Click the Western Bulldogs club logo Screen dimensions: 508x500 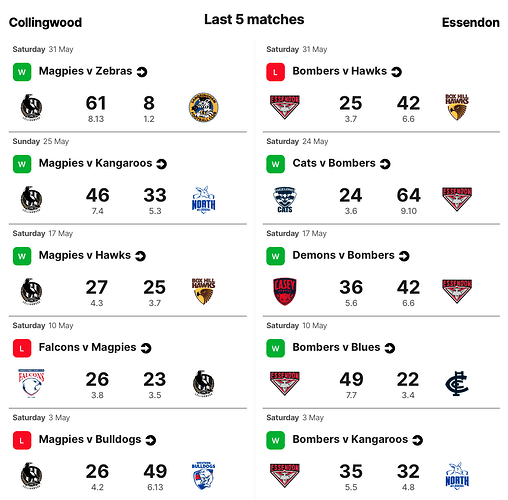203,475
